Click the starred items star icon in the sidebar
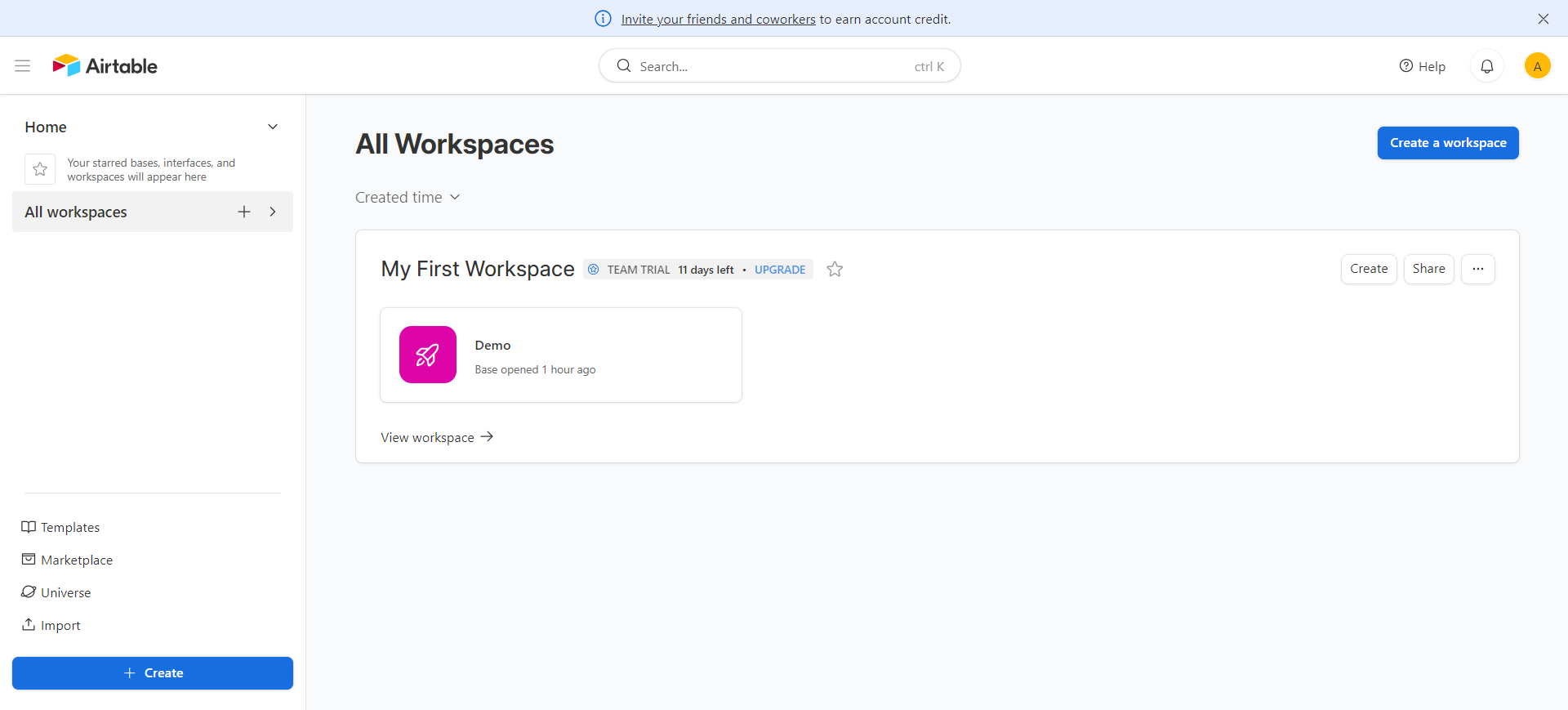1568x710 pixels. coord(40,169)
